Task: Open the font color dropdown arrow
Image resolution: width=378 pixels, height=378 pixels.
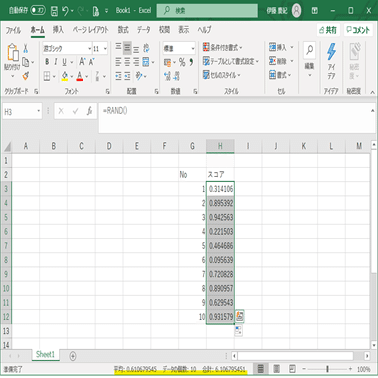Action: (x=87, y=77)
